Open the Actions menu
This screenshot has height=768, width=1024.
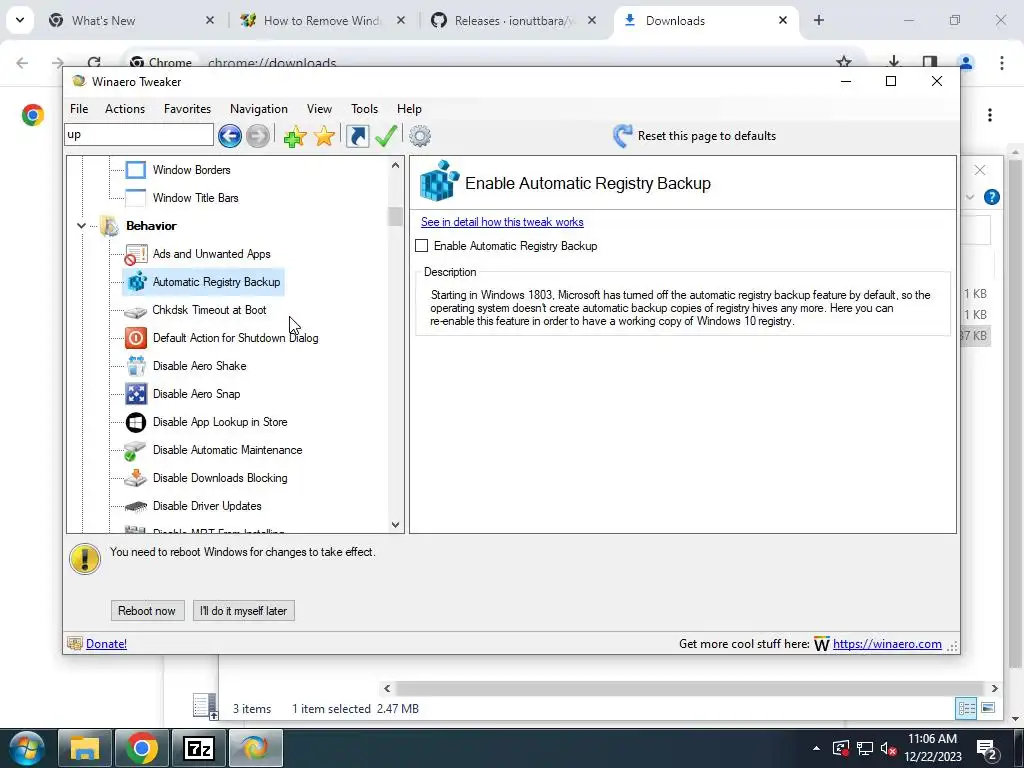(125, 109)
